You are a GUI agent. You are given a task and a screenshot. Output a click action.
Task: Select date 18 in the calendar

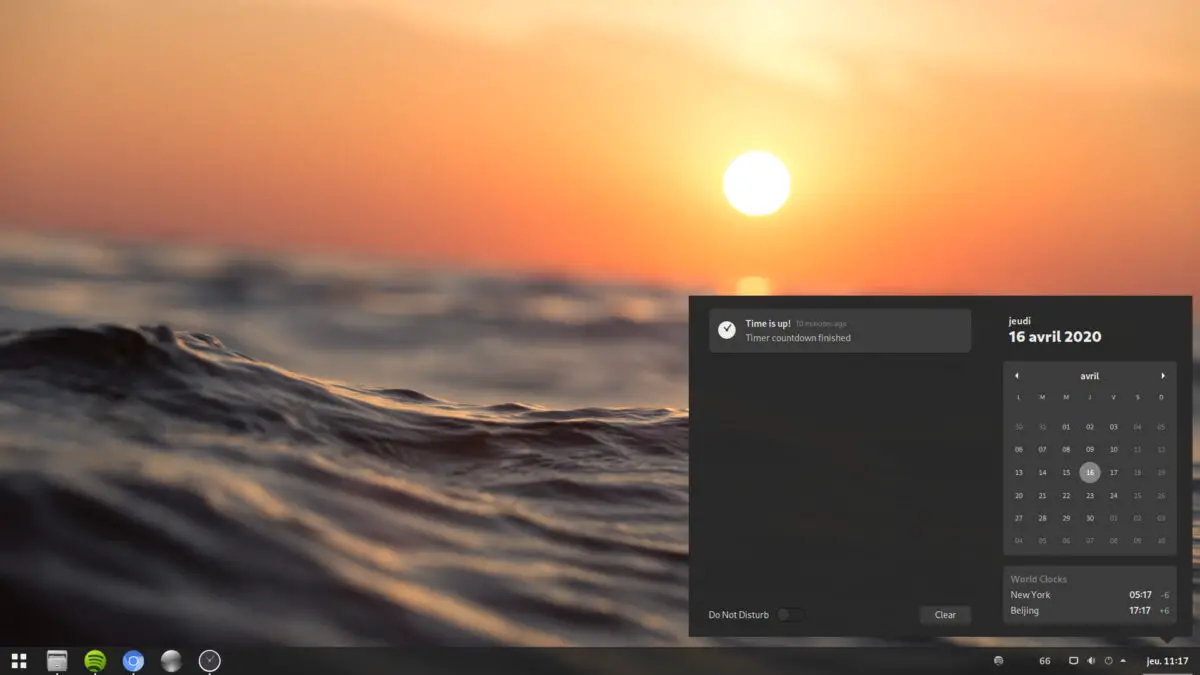(x=1137, y=472)
